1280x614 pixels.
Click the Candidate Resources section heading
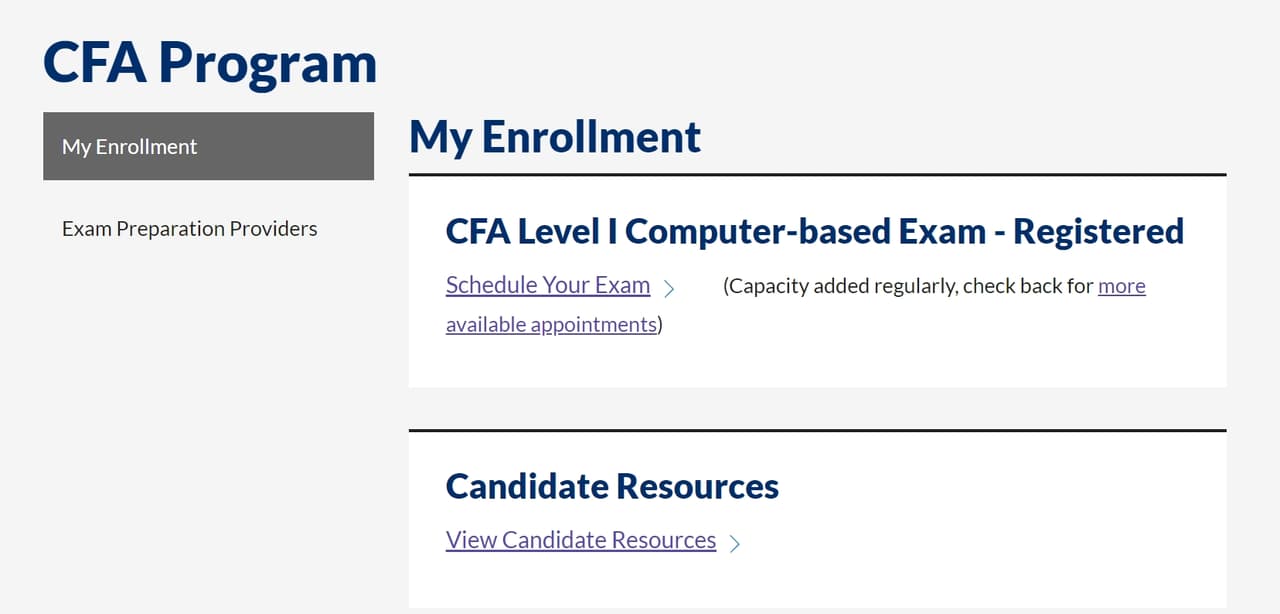[612, 486]
